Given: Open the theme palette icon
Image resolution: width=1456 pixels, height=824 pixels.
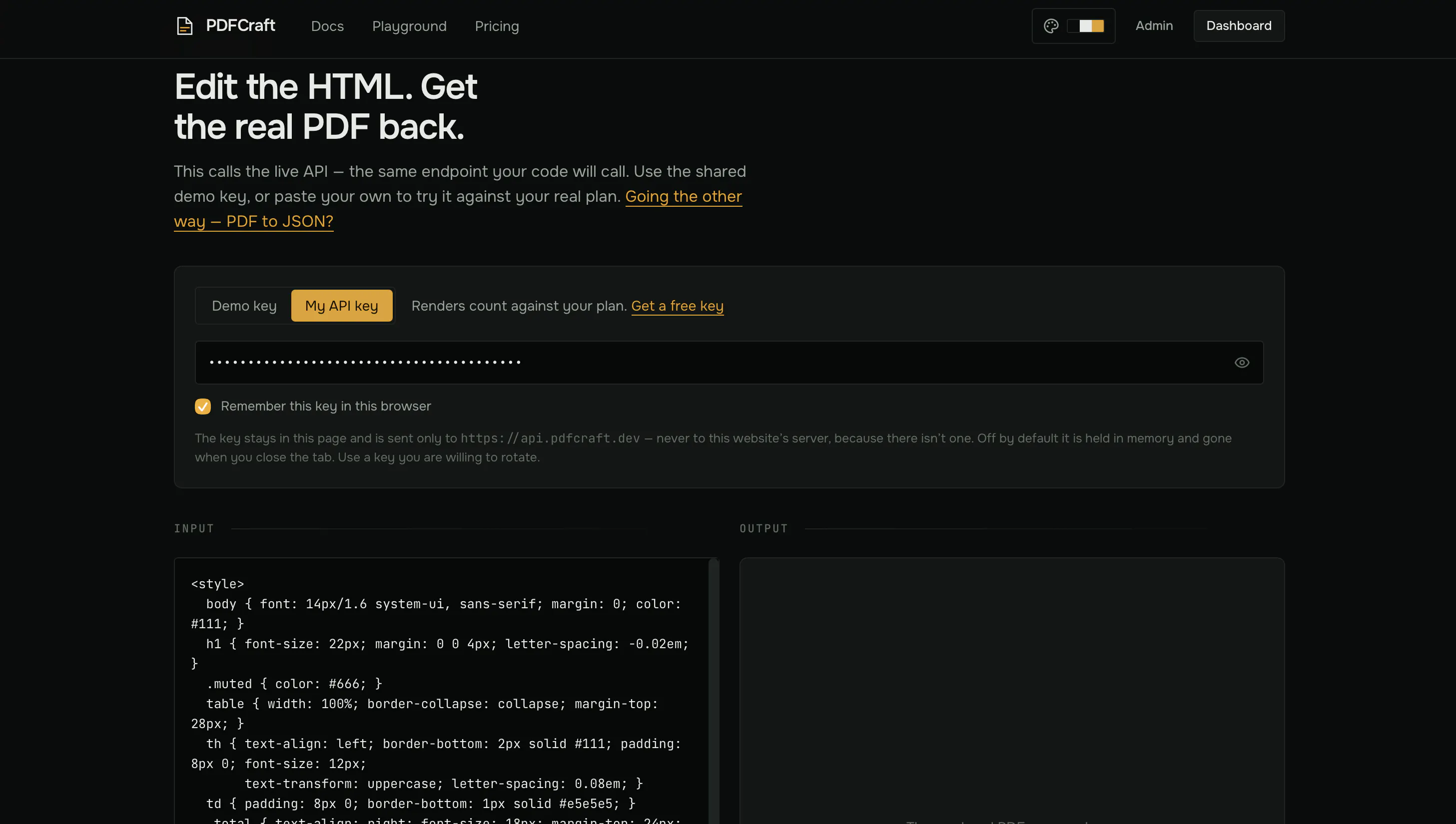Looking at the screenshot, I should point(1051,26).
